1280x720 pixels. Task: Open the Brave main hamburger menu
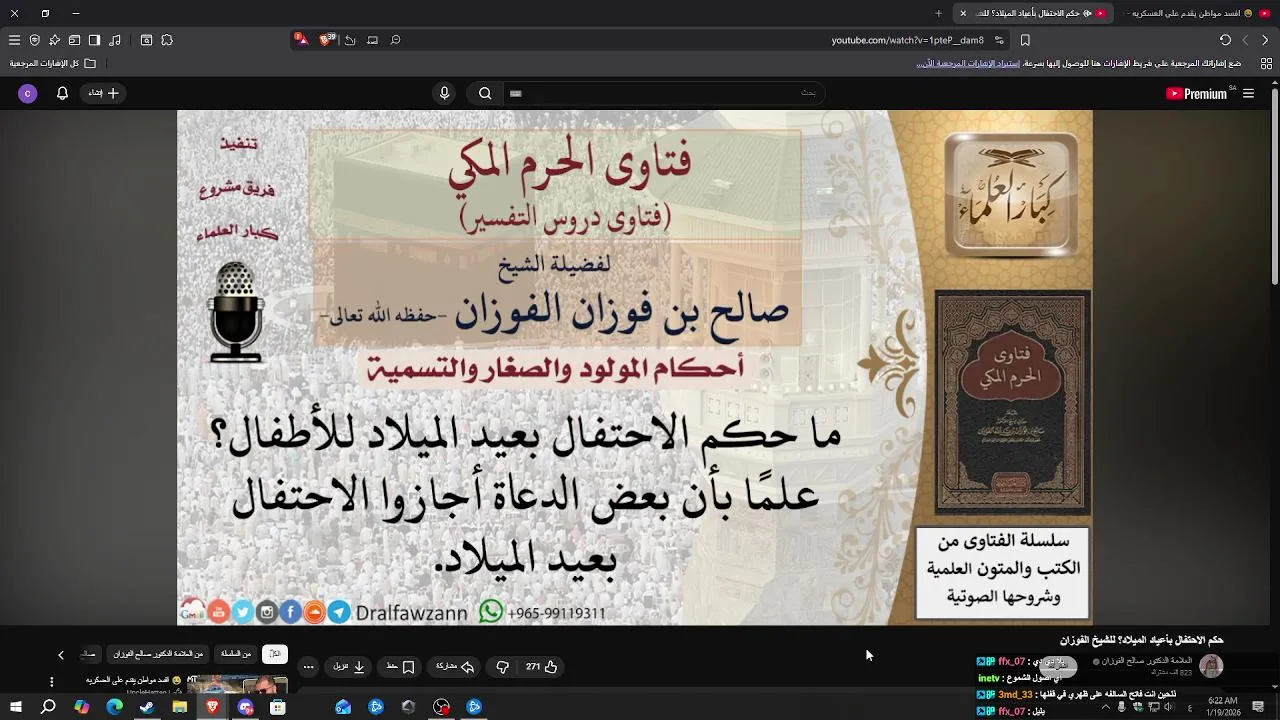pos(14,40)
